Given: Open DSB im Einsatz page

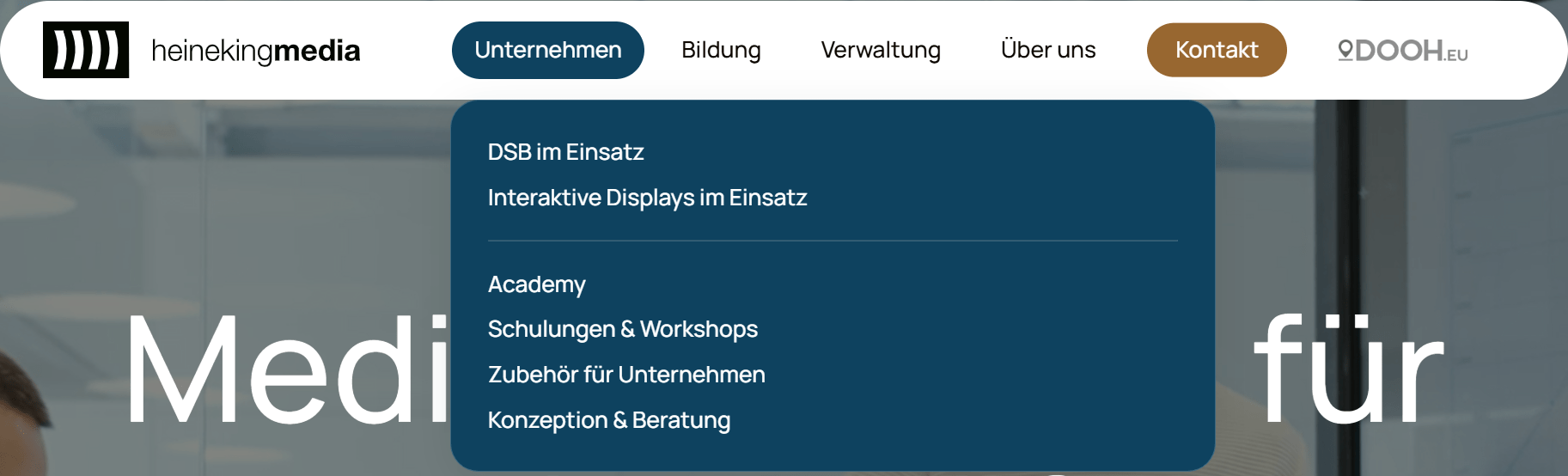Looking at the screenshot, I should tap(565, 152).
